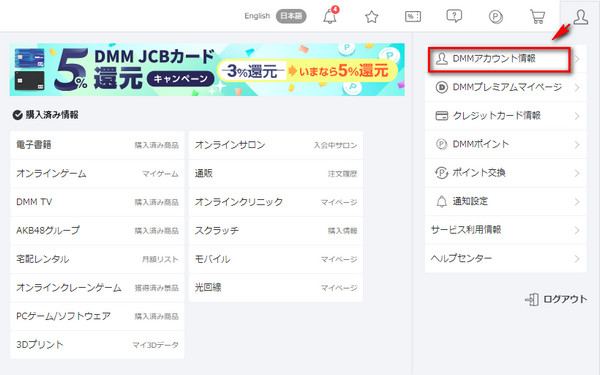
Task: Click chevron on ポイント交換 row
Action: pyautogui.click(x=577, y=173)
